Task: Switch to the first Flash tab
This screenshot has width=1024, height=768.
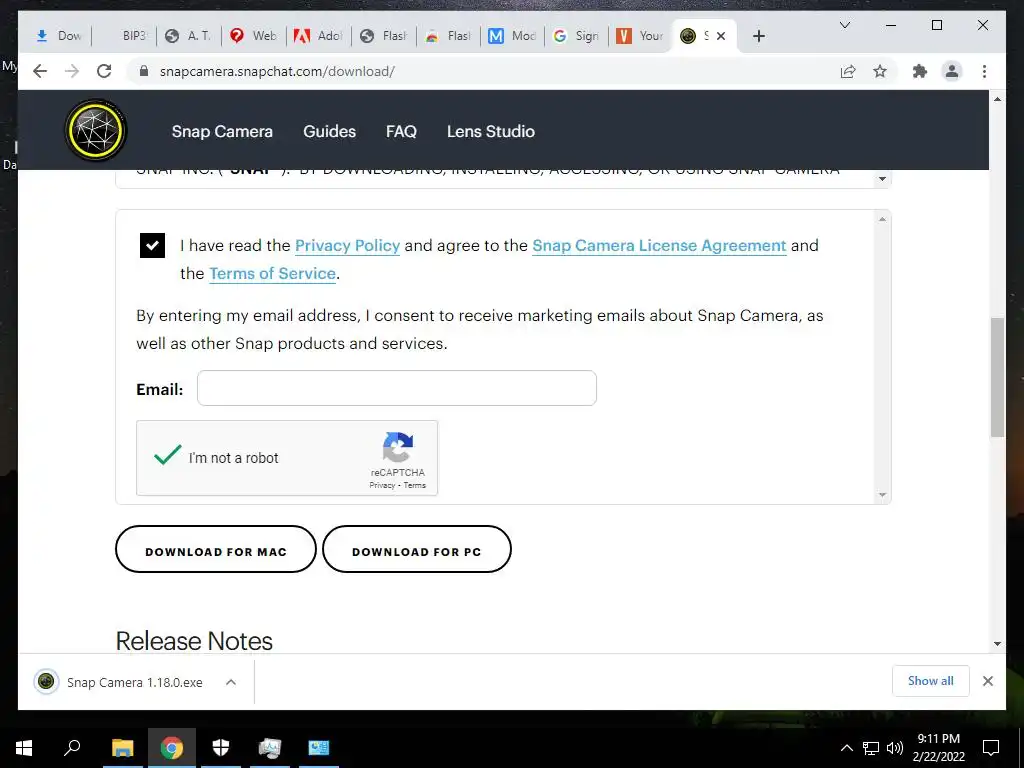Action: click(385, 36)
